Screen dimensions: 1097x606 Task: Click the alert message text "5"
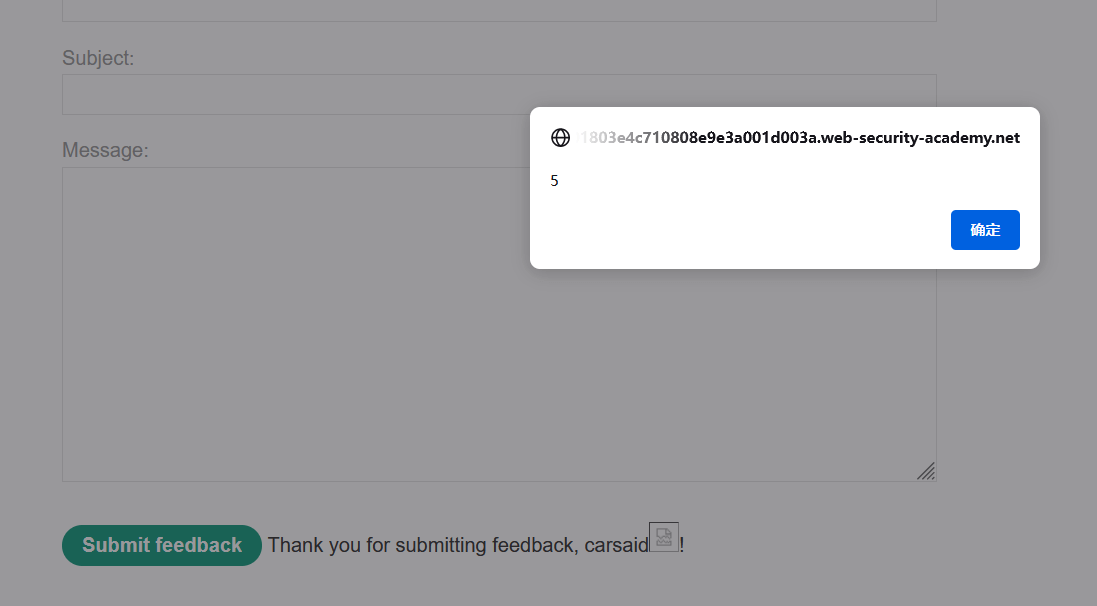[x=554, y=181]
